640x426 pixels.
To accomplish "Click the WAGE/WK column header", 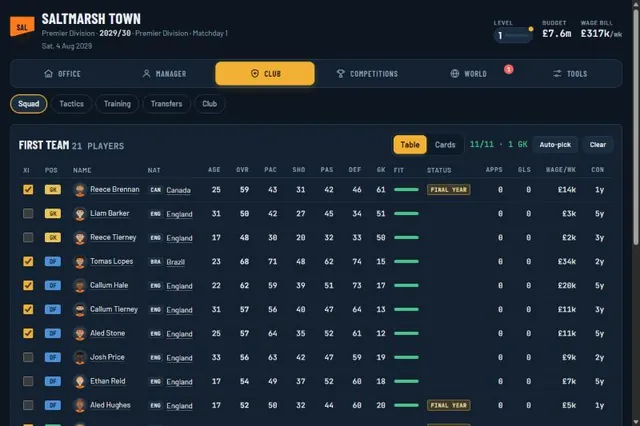I will [560, 170].
